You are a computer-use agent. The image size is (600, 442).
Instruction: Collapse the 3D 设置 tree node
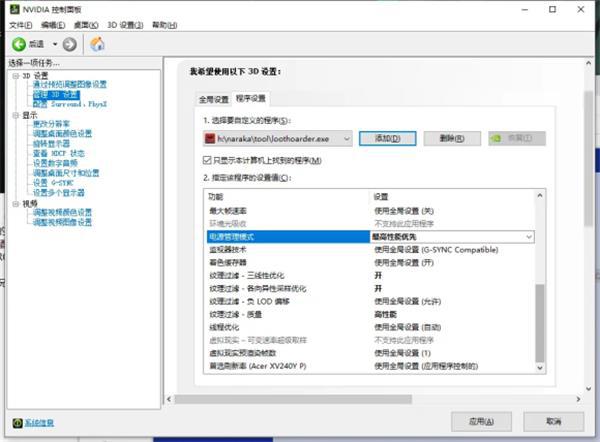14,76
